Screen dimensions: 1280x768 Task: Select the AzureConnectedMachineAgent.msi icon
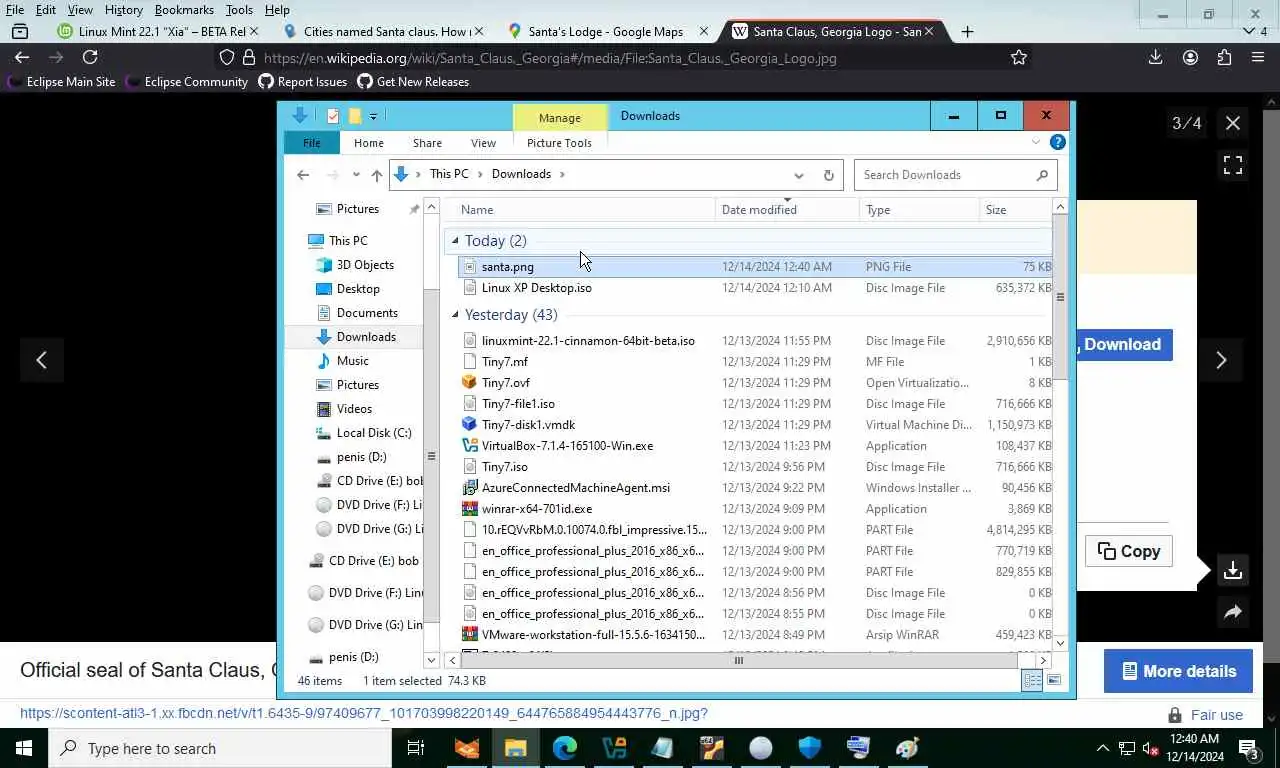click(x=469, y=488)
